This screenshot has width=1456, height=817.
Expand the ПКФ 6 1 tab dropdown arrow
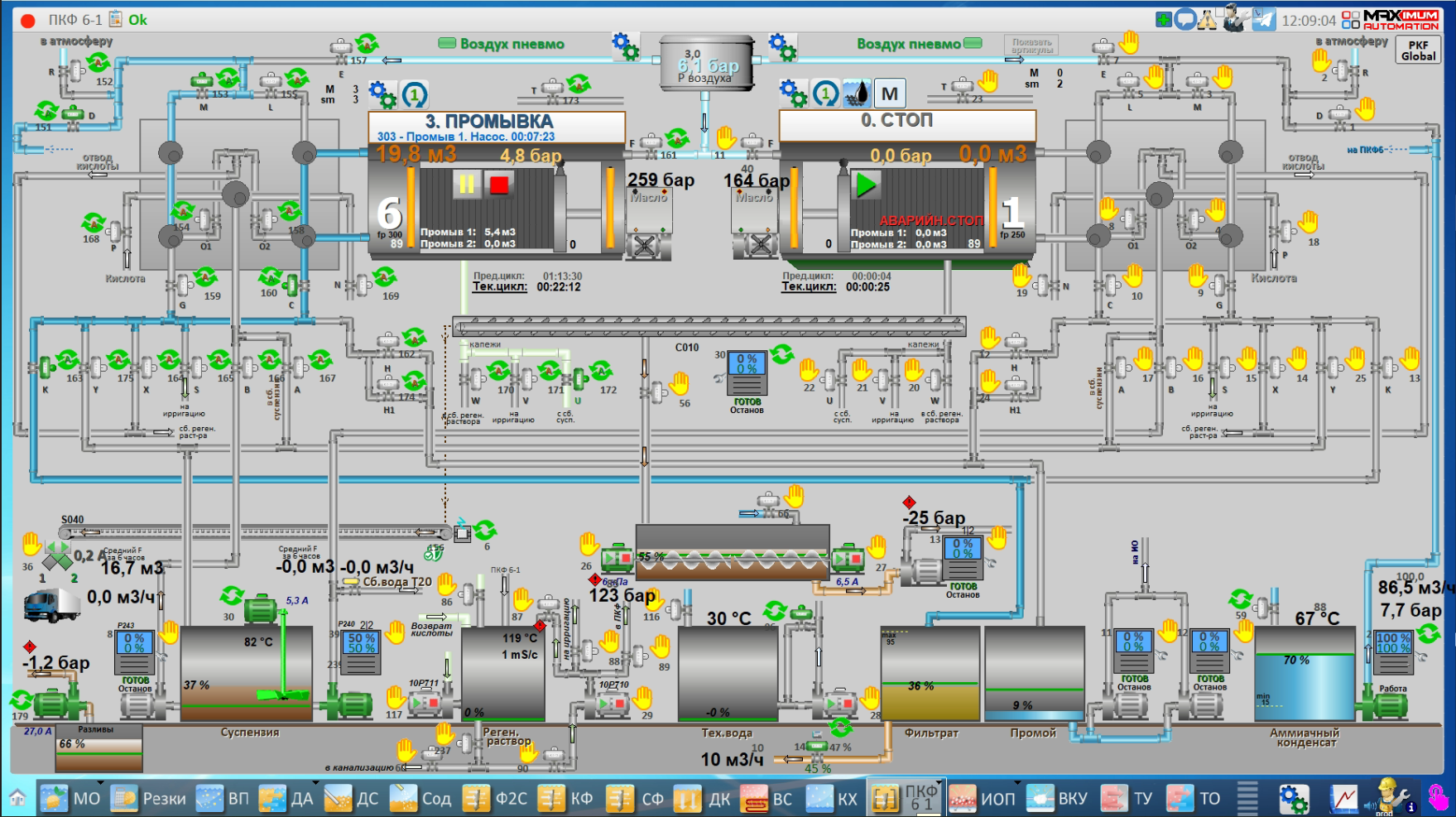940,782
